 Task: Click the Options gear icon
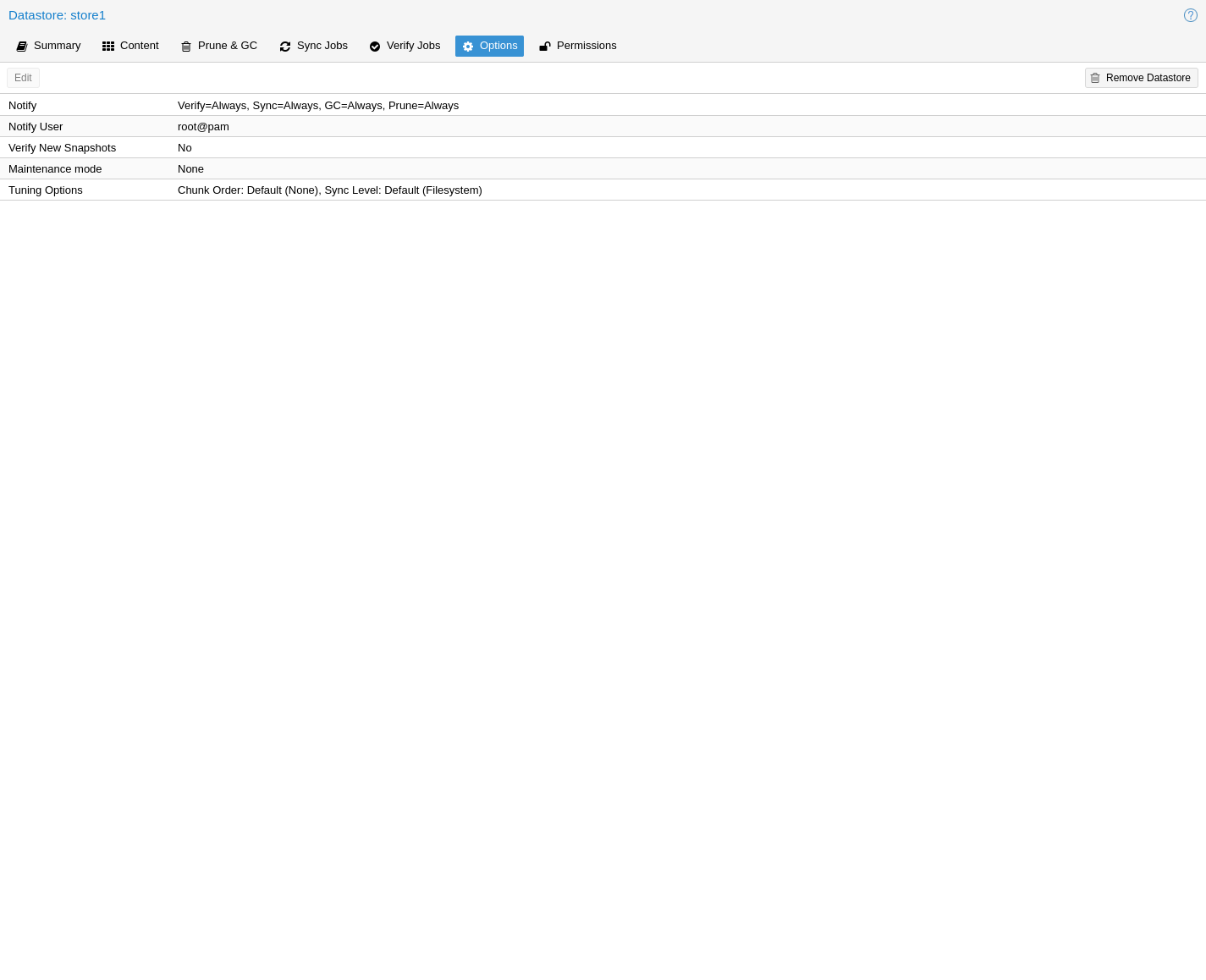468,47
